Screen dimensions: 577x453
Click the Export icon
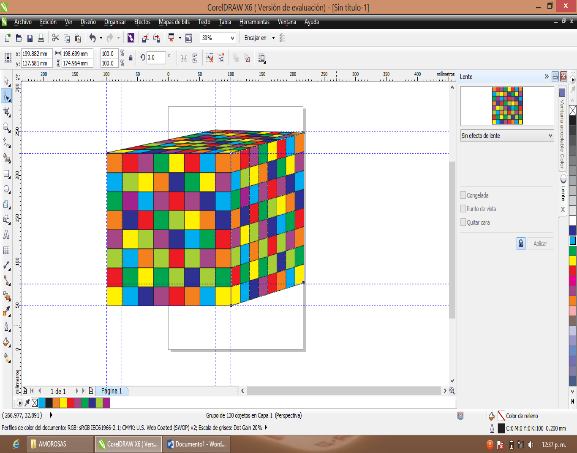157,38
